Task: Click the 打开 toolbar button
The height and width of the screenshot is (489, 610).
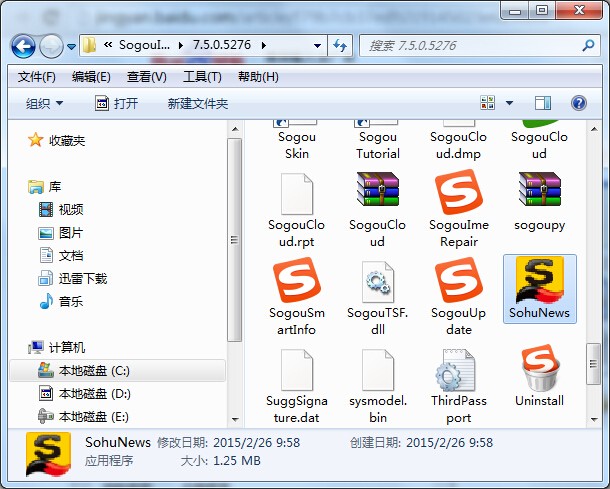Action: pyautogui.click(x=117, y=103)
